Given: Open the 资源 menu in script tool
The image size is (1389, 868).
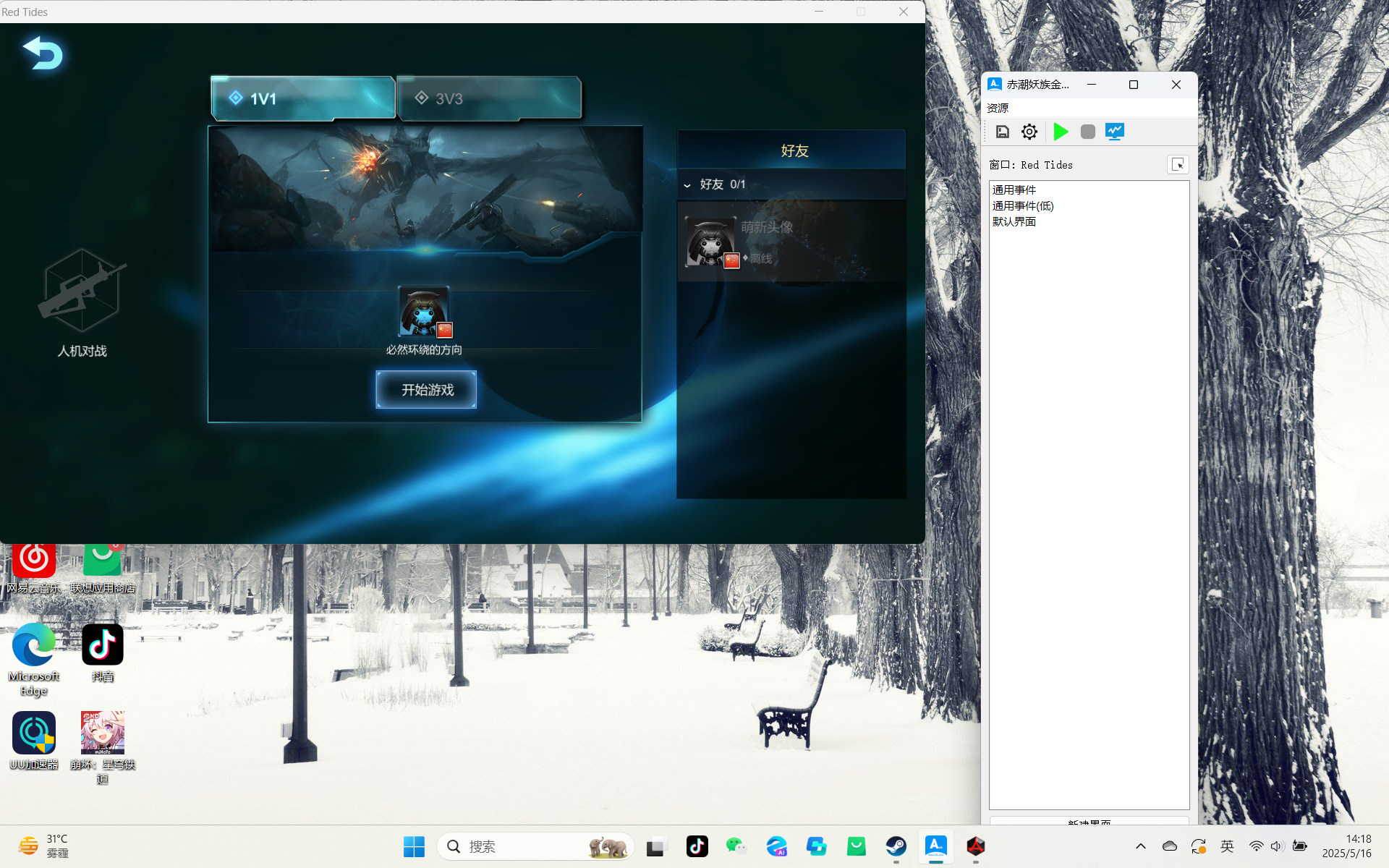Looking at the screenshot, I should (998, 108).
